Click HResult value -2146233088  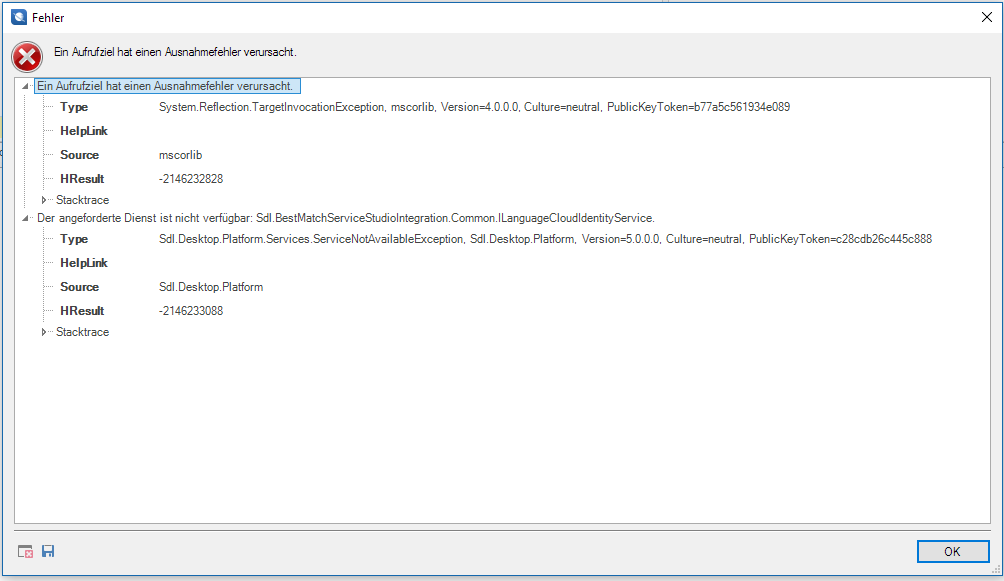click(x=191, y=311)
